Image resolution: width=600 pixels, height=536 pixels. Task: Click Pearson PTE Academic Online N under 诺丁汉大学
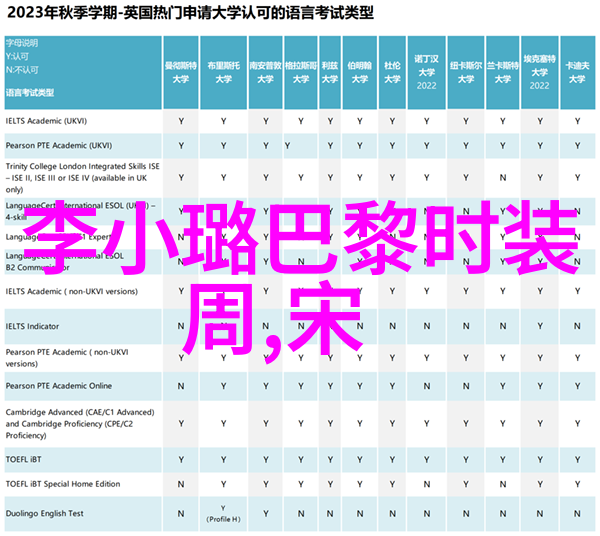(426, 386)
